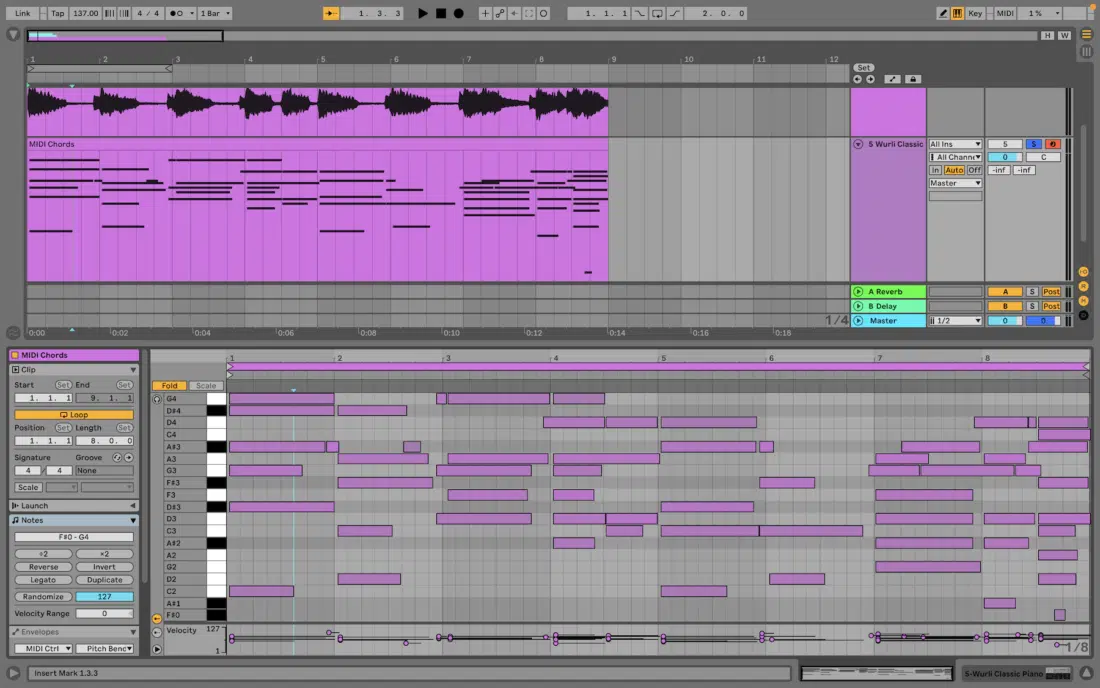Toggle the Wurli Classic track activator

coord(1005,144)
